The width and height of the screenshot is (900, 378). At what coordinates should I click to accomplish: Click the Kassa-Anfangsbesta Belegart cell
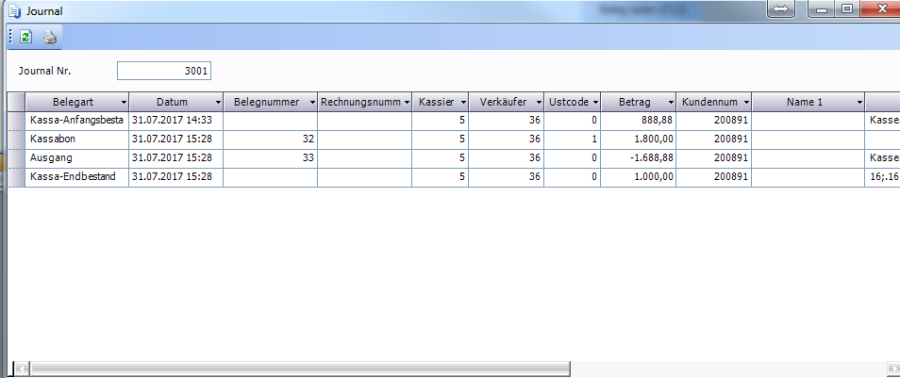tap(77, 120)
